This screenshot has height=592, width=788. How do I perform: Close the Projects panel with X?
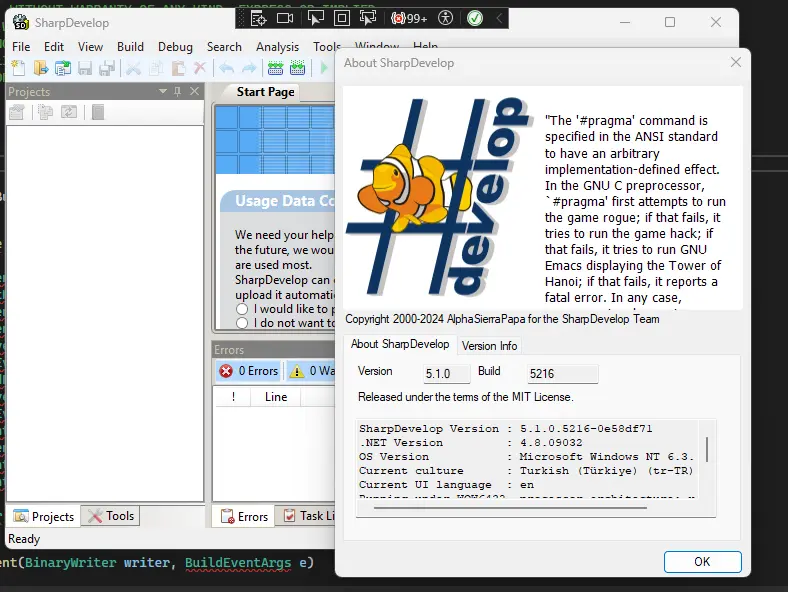(194, 91)
